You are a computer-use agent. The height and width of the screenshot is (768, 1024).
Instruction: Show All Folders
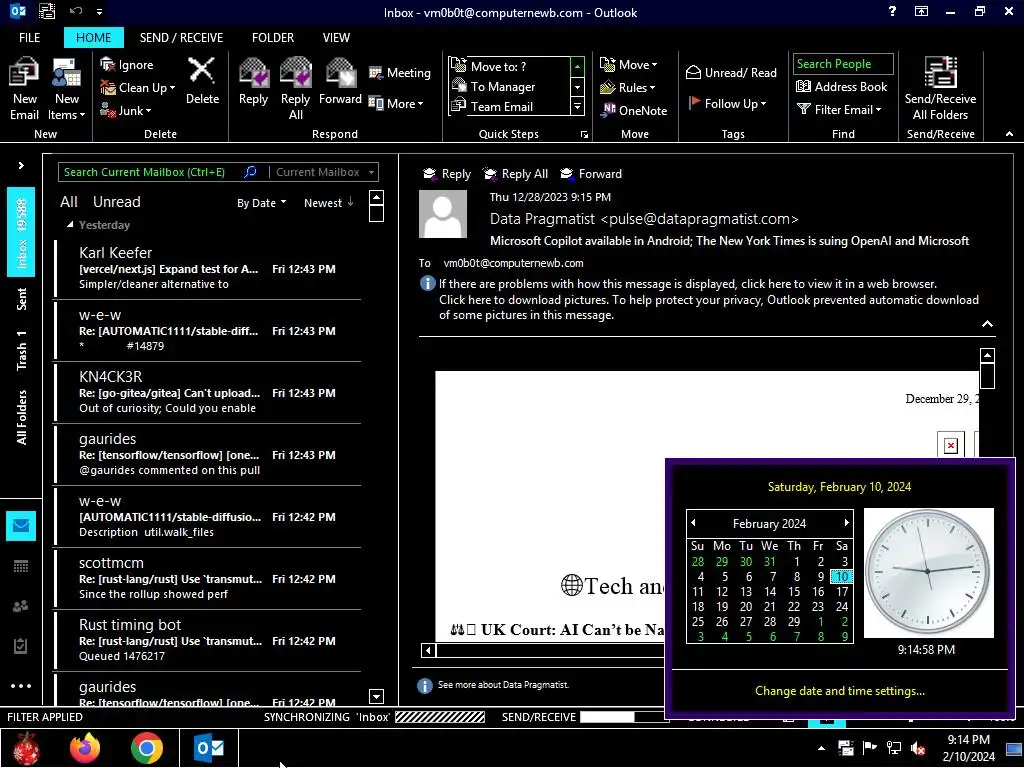(21, 417)
